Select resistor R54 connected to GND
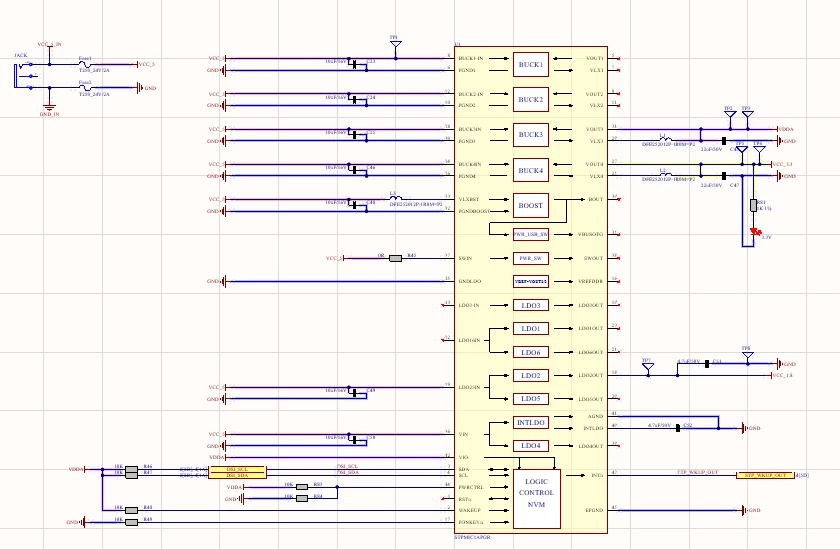The width and height of the screenshot is (840, 549). pos(302,499)
